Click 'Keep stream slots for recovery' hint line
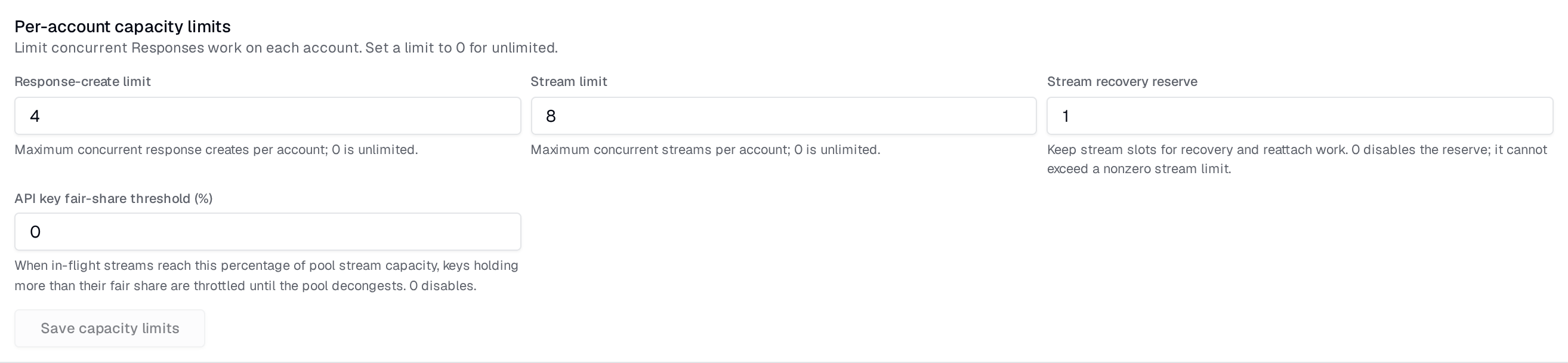 [x=1297, y=150]
